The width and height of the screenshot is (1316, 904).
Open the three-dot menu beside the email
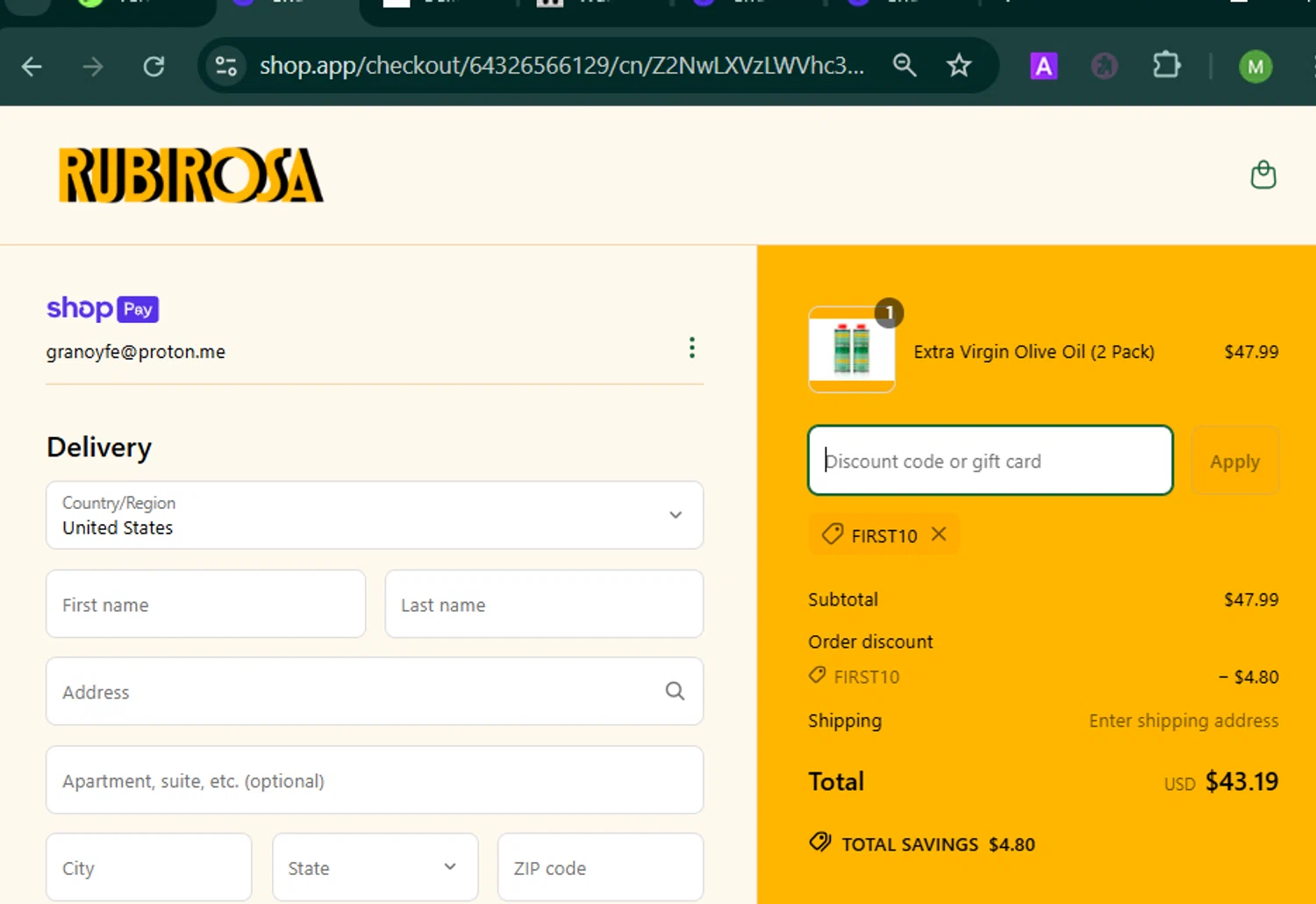[692, 348]
